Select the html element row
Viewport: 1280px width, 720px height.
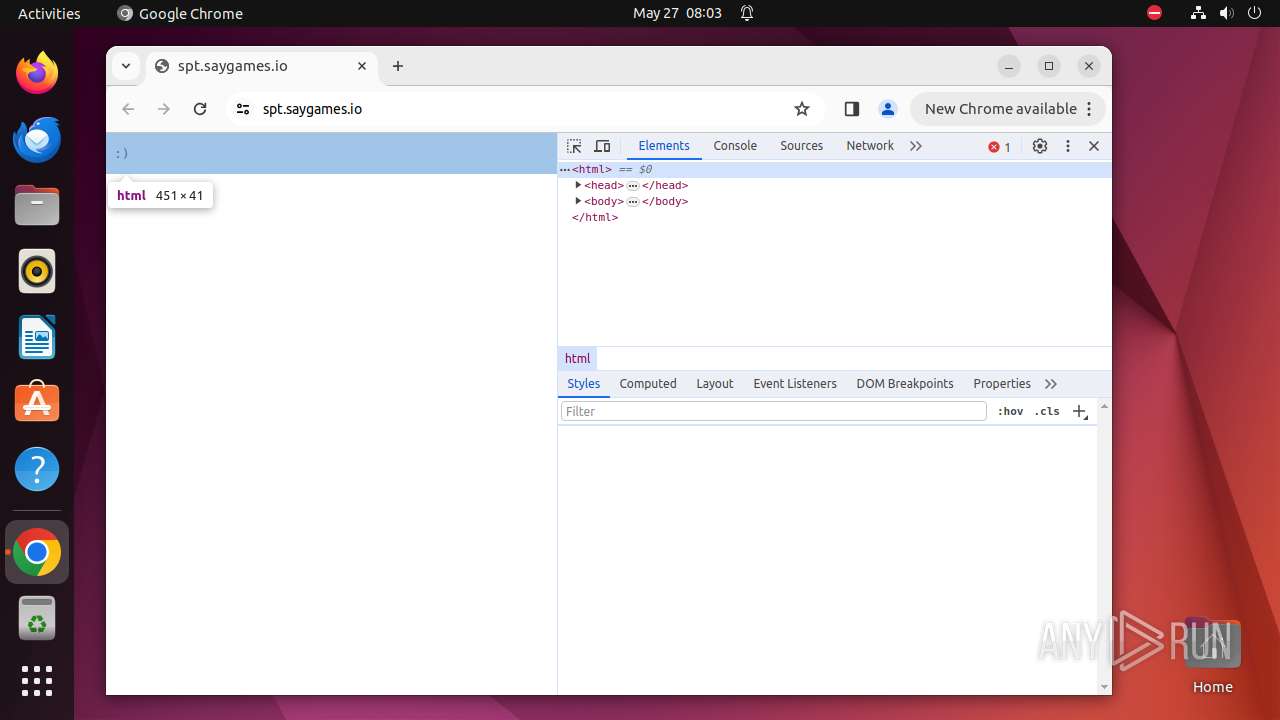(834, 170)
